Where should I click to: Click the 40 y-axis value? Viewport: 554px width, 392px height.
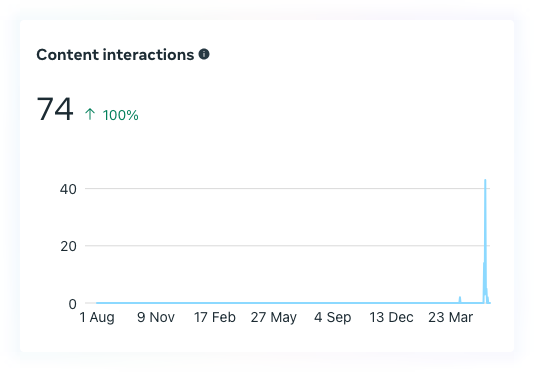(x=68, y=189)
